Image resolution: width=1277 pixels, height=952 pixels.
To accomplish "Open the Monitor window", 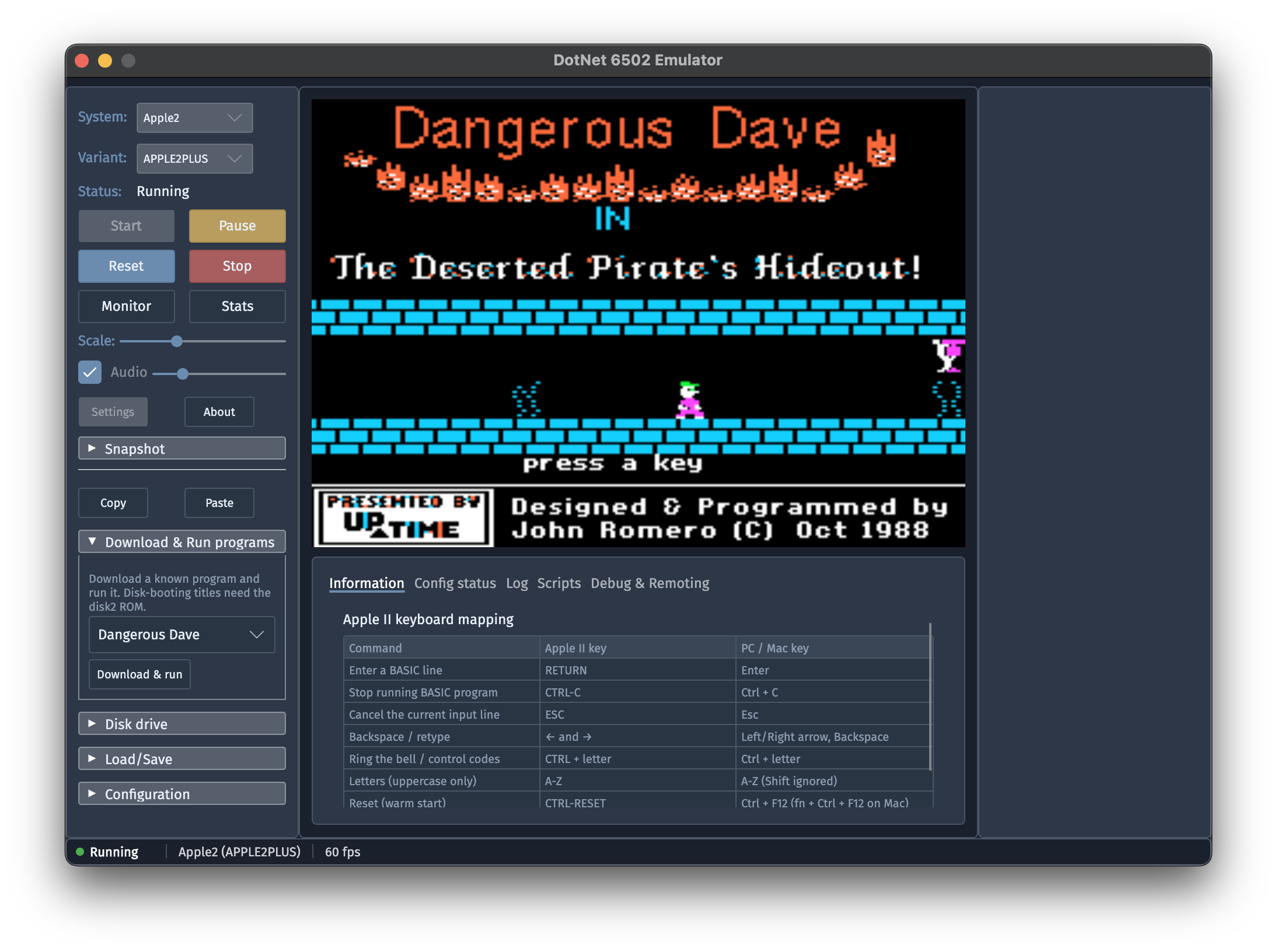I will [126, 306].
